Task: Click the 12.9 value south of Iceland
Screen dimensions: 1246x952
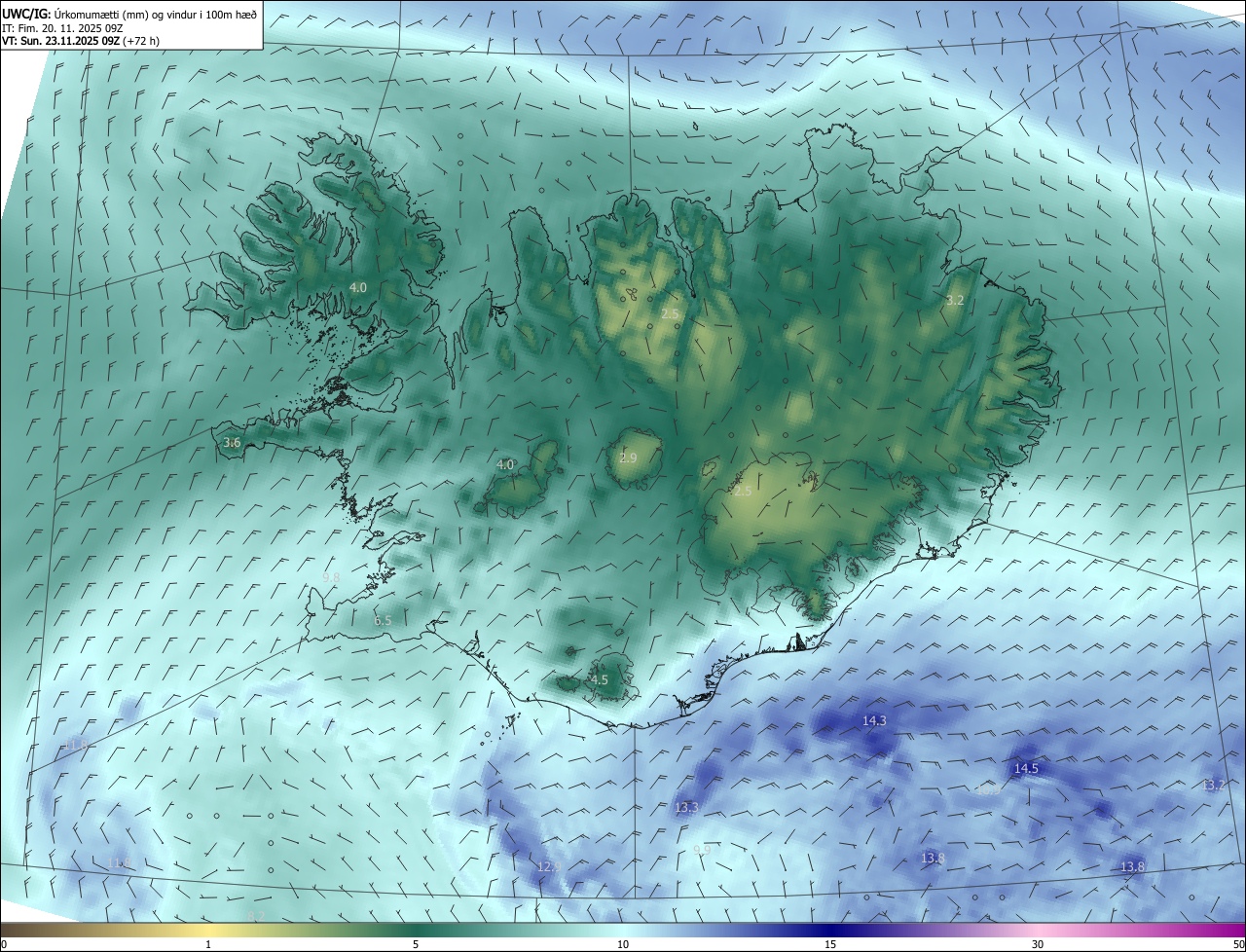Action: (x=549, y=866)
